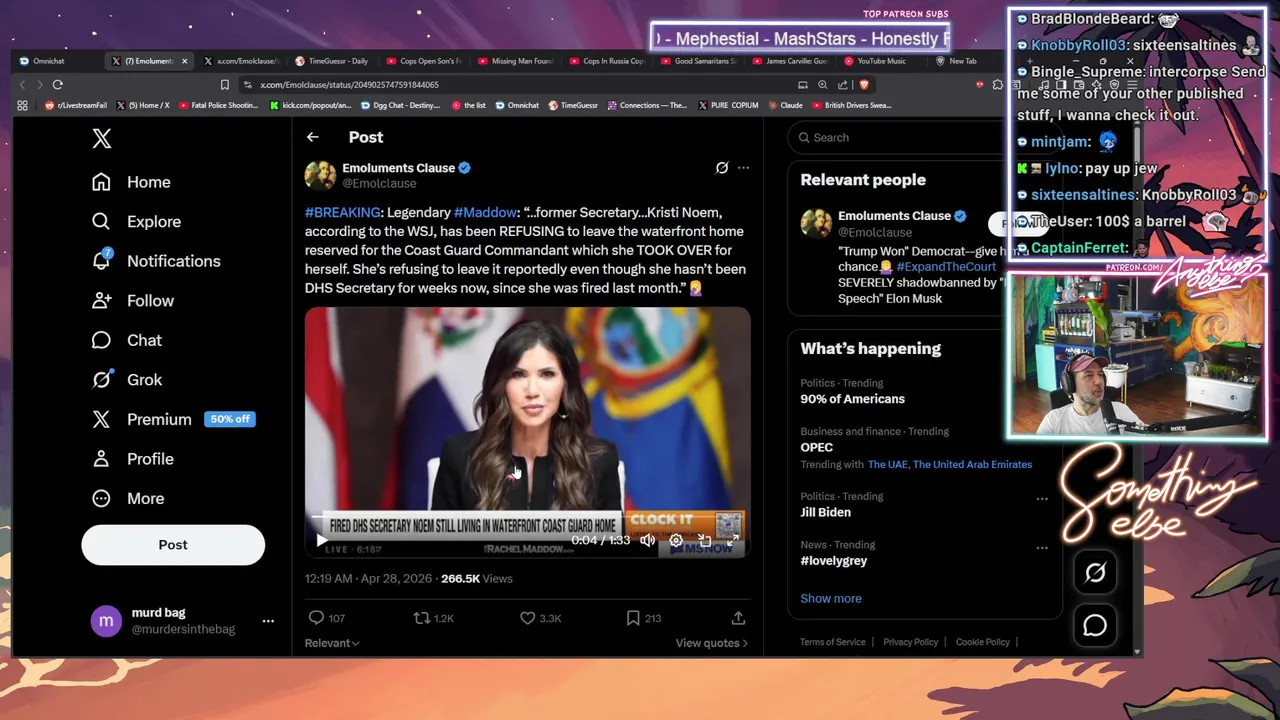This screenshot has width=1280, height=720.
Task: Reload the page
Action: click(x=57, y=85)
